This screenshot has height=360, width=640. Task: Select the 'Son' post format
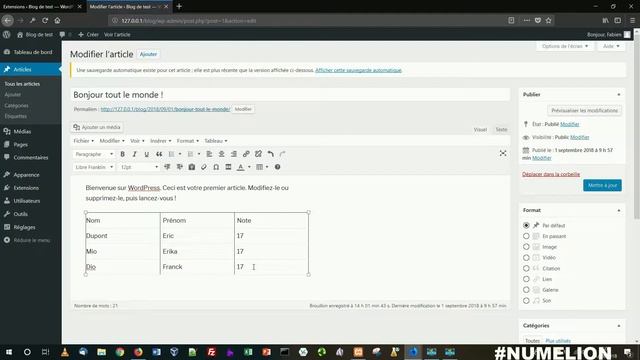(526, 300)
